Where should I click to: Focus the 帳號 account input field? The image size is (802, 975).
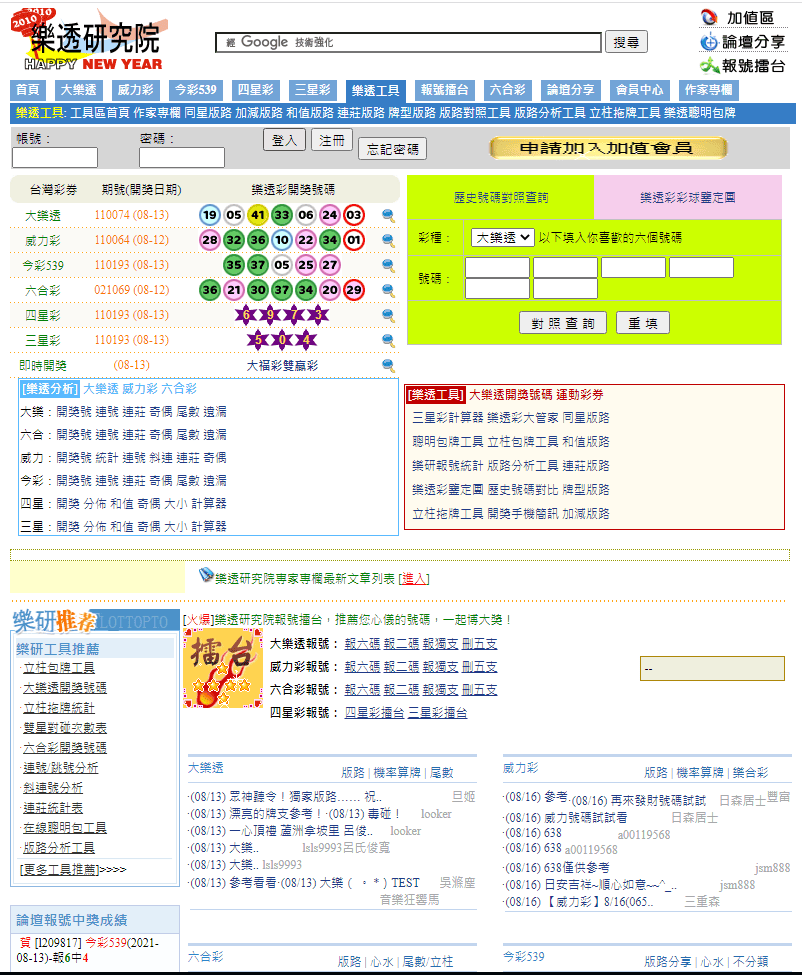tap(55, 157)
